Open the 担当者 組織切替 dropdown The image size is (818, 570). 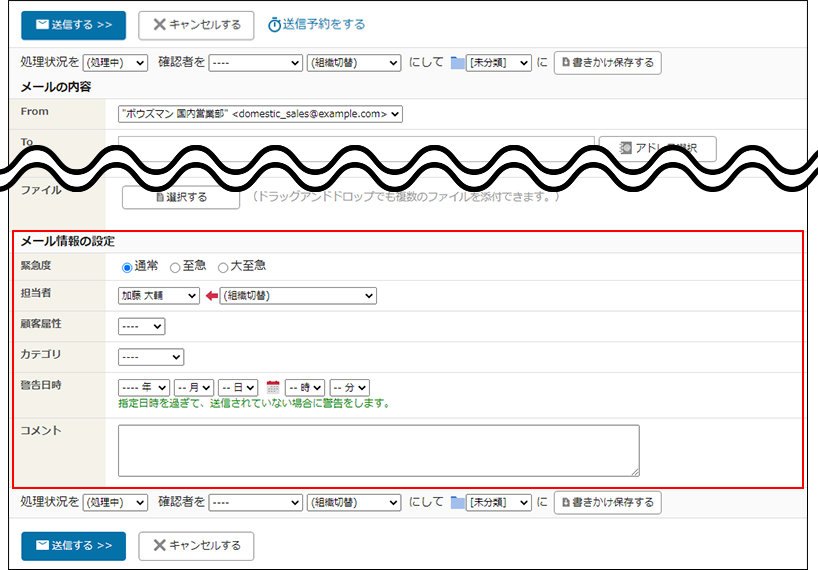(298, 296)
